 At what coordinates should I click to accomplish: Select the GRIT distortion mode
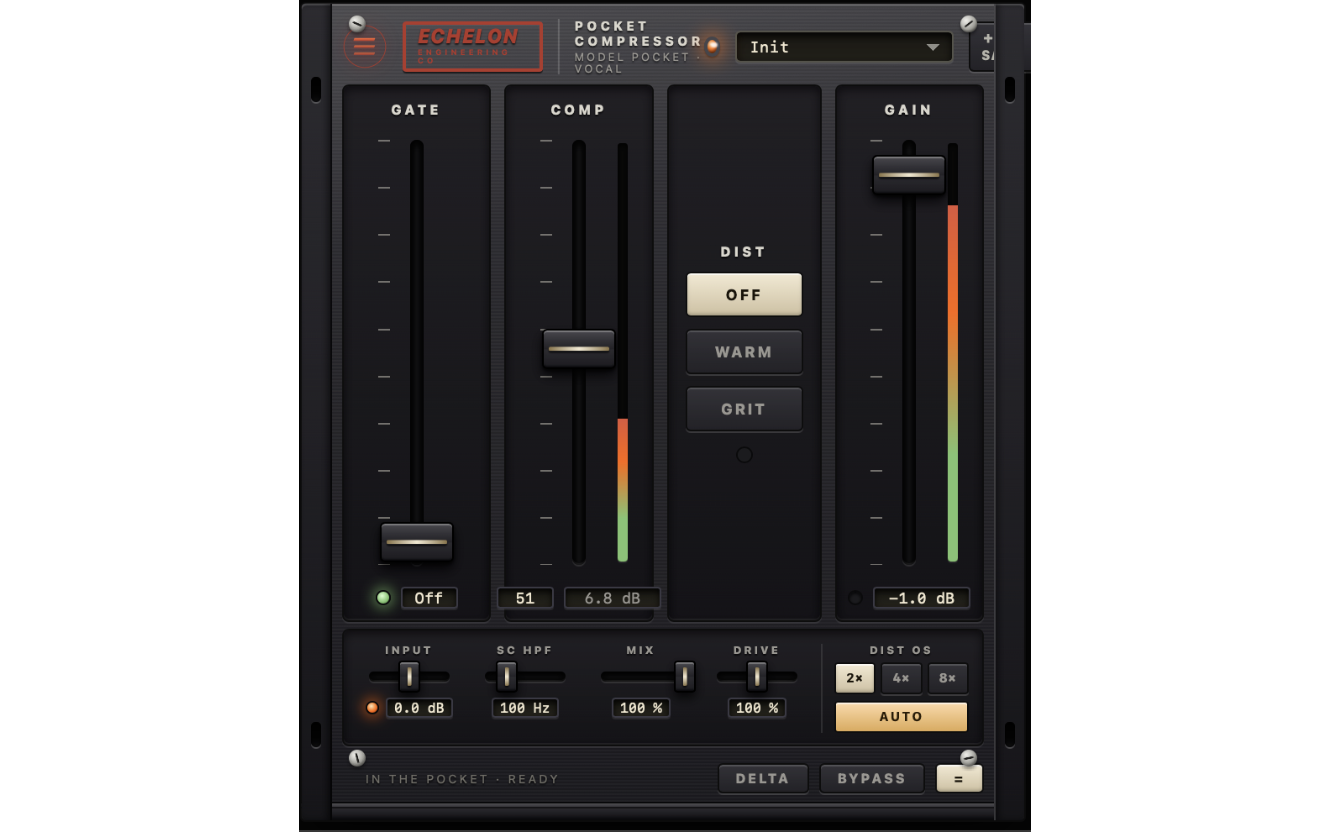pos(744,409)
